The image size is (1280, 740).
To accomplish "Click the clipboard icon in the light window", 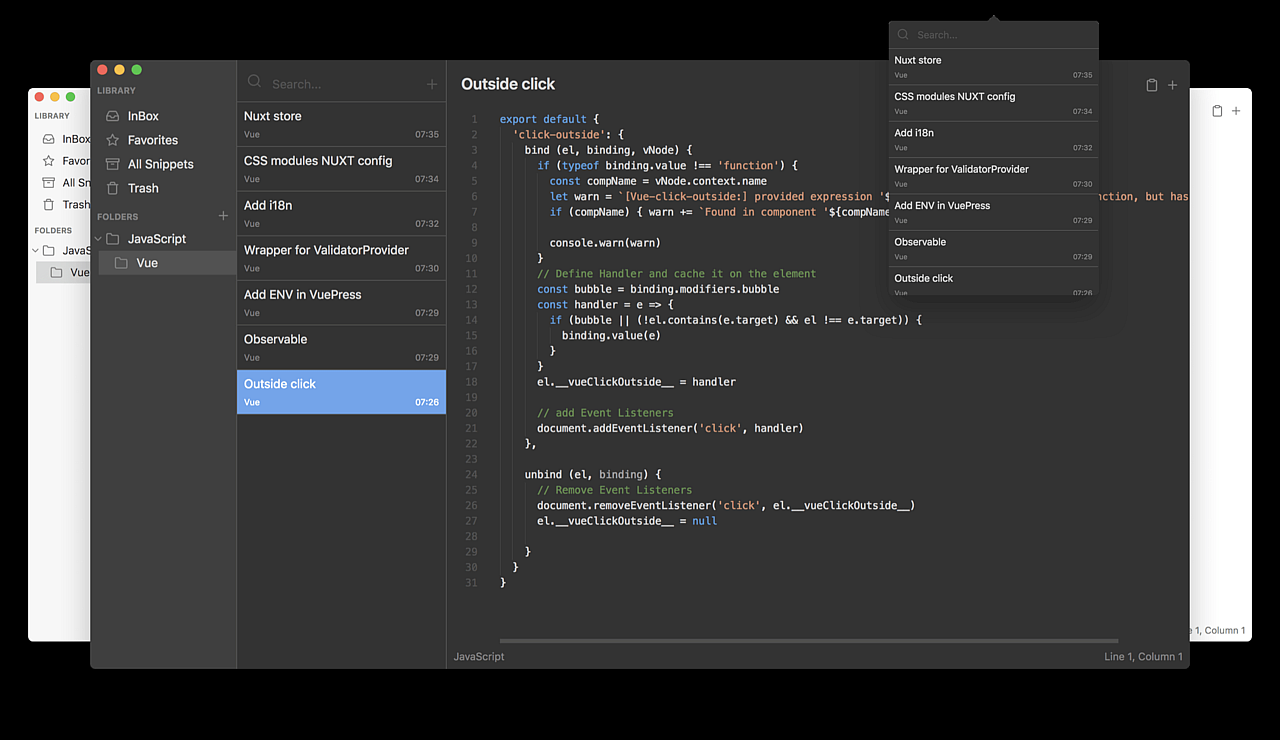I will (1217, 111).
